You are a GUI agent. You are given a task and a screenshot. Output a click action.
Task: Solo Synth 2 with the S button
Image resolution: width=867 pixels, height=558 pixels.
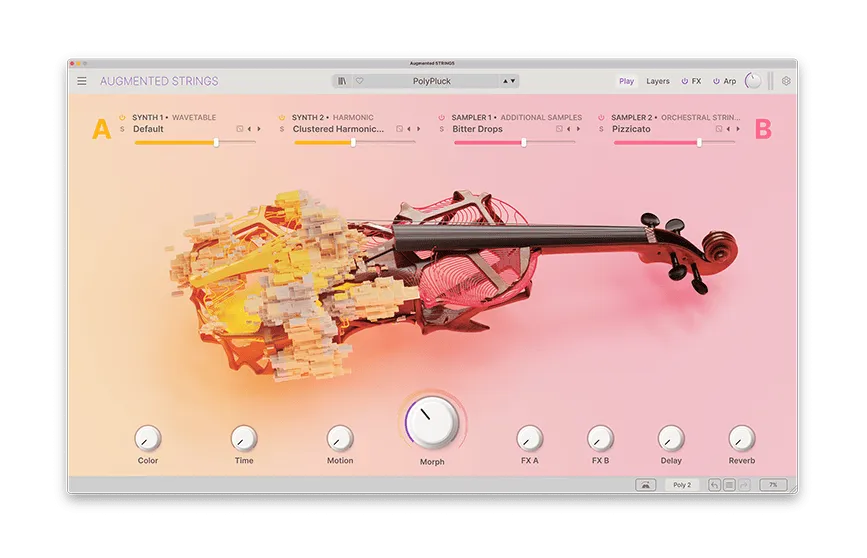point(282,129)
